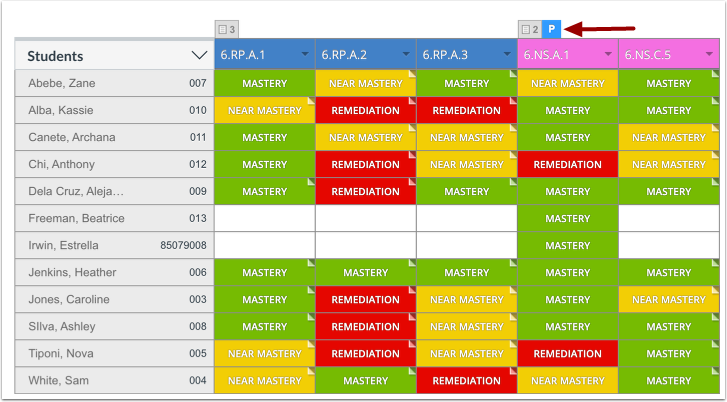The height and width of the screenshot is (402, 727).
Task: Open the 6.RP.A.1 column dropdown arrow
Action: (305, 54)
